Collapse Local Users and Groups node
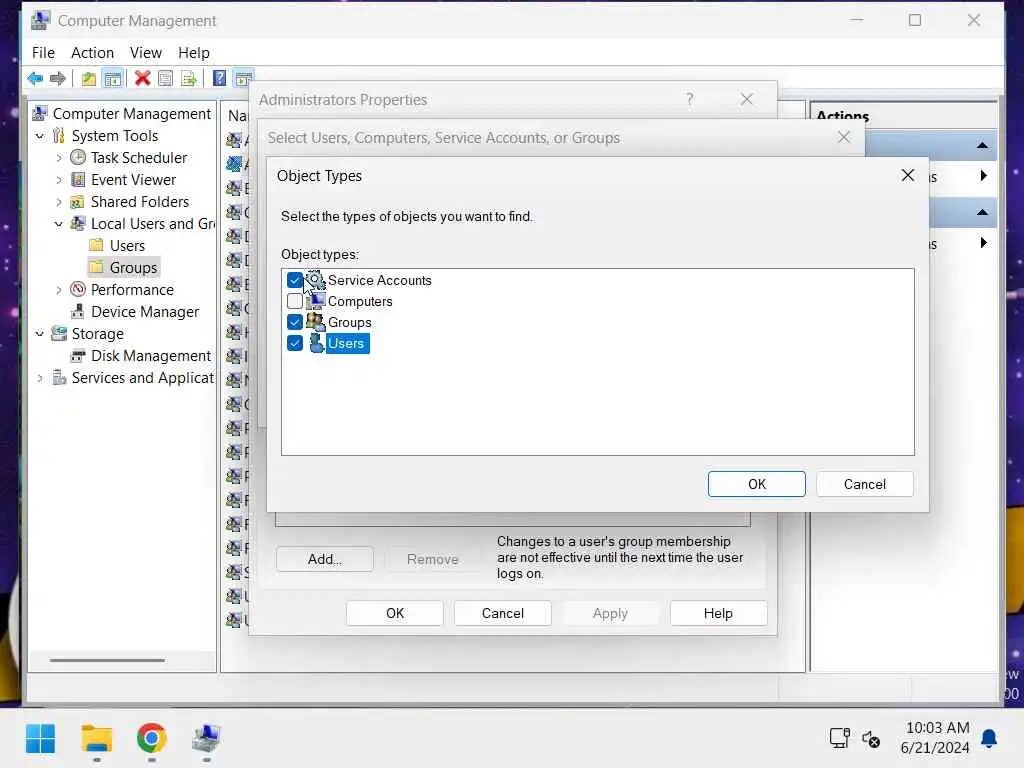Image resolution: width=1024 pixels, height=768 pixels. [x=59, y=224]
